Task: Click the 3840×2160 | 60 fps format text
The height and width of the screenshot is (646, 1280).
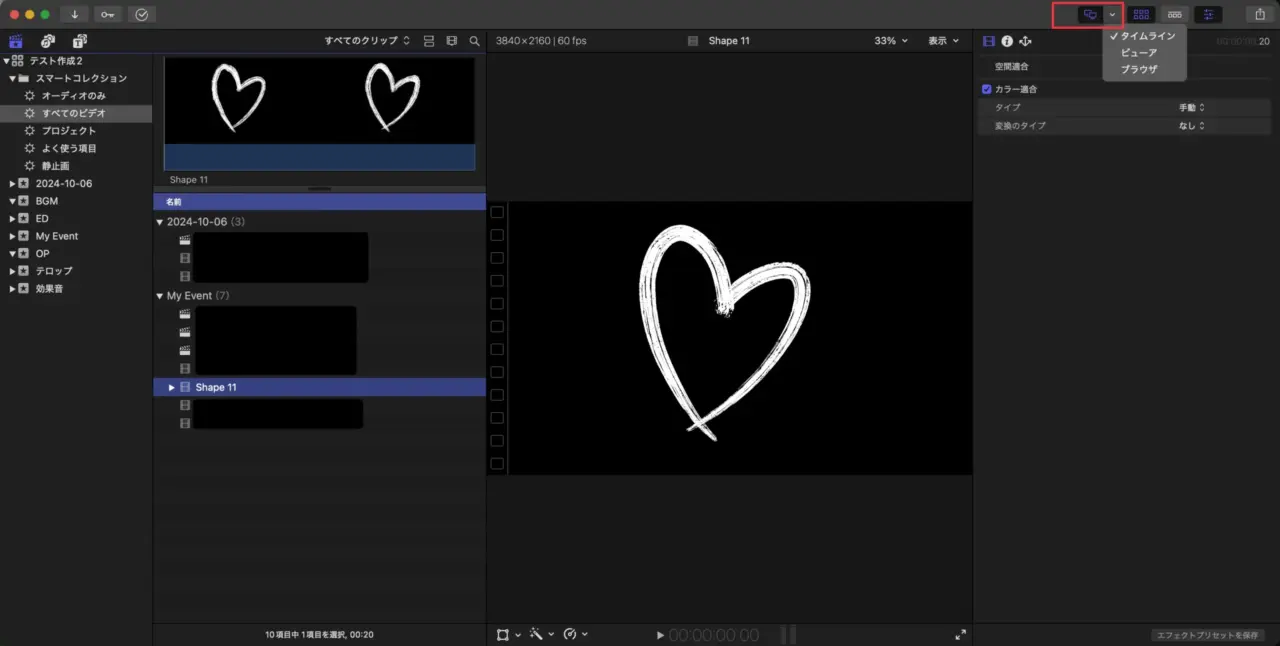Action: (543, 41)
